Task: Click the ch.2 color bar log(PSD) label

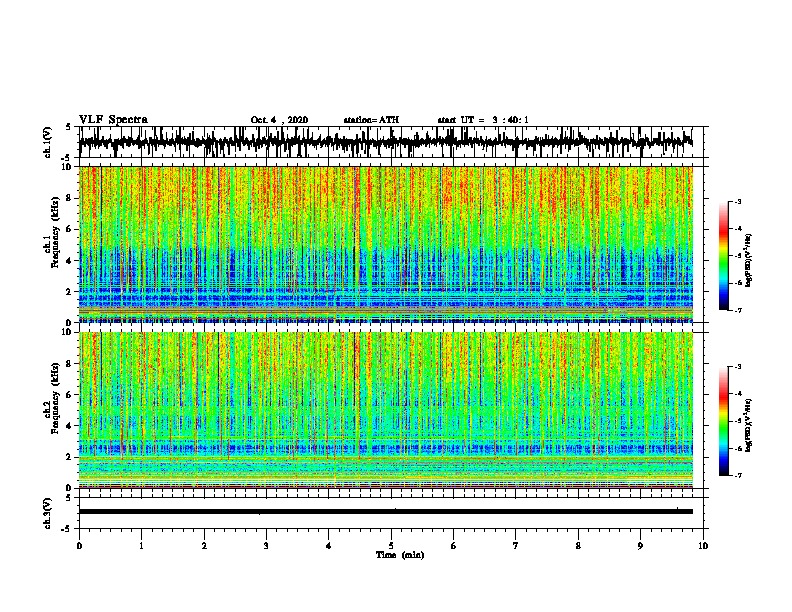Action: (749, 425)
